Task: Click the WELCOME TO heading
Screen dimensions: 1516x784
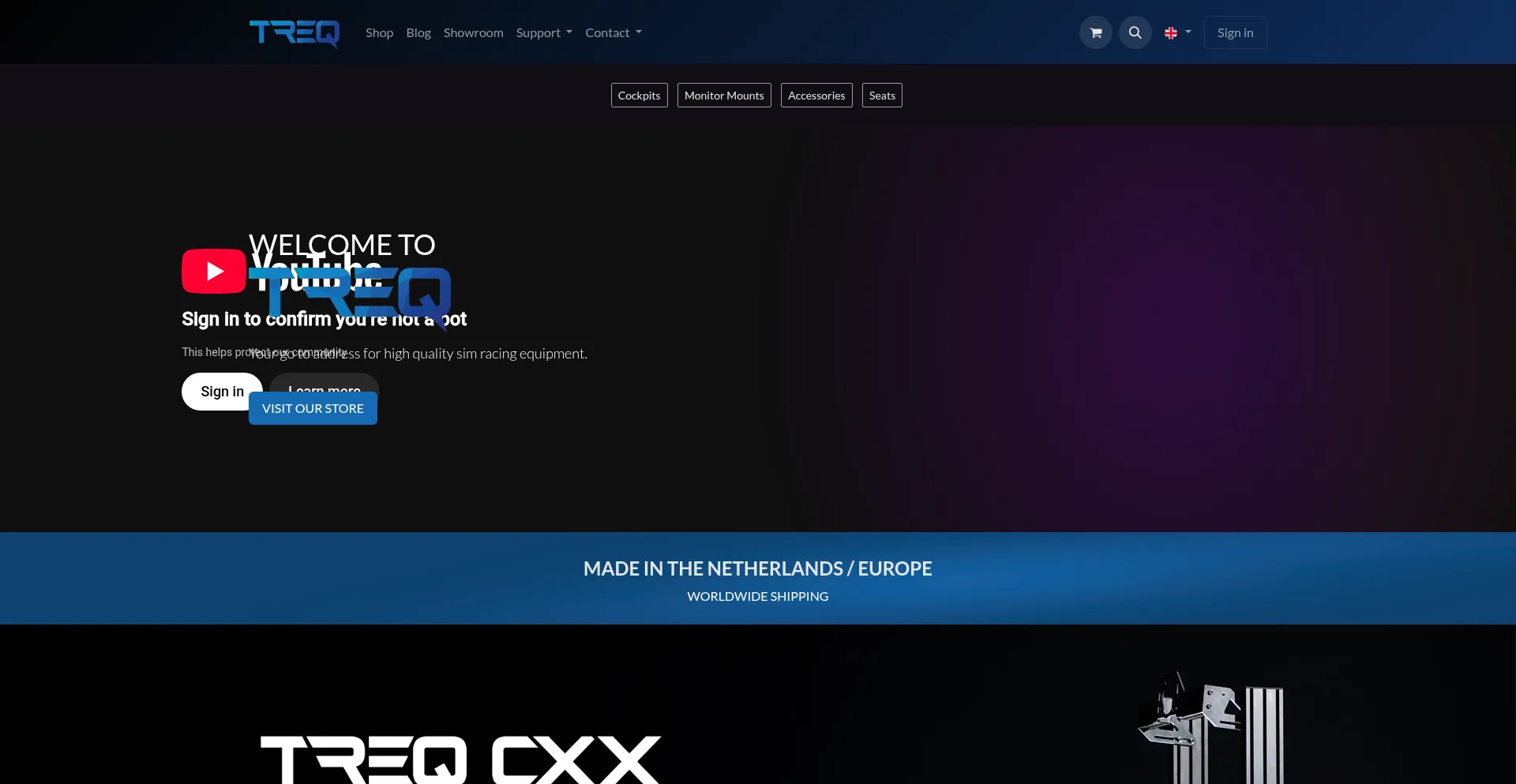Action: [x=342, y=245]
